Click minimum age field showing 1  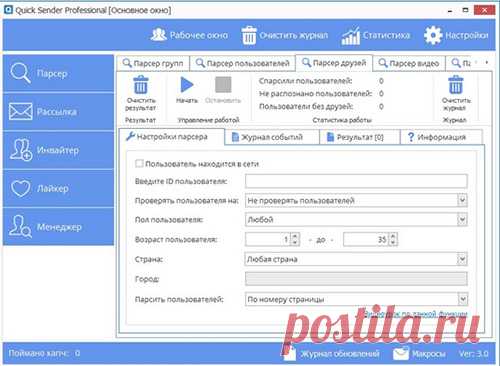point(268,239)
